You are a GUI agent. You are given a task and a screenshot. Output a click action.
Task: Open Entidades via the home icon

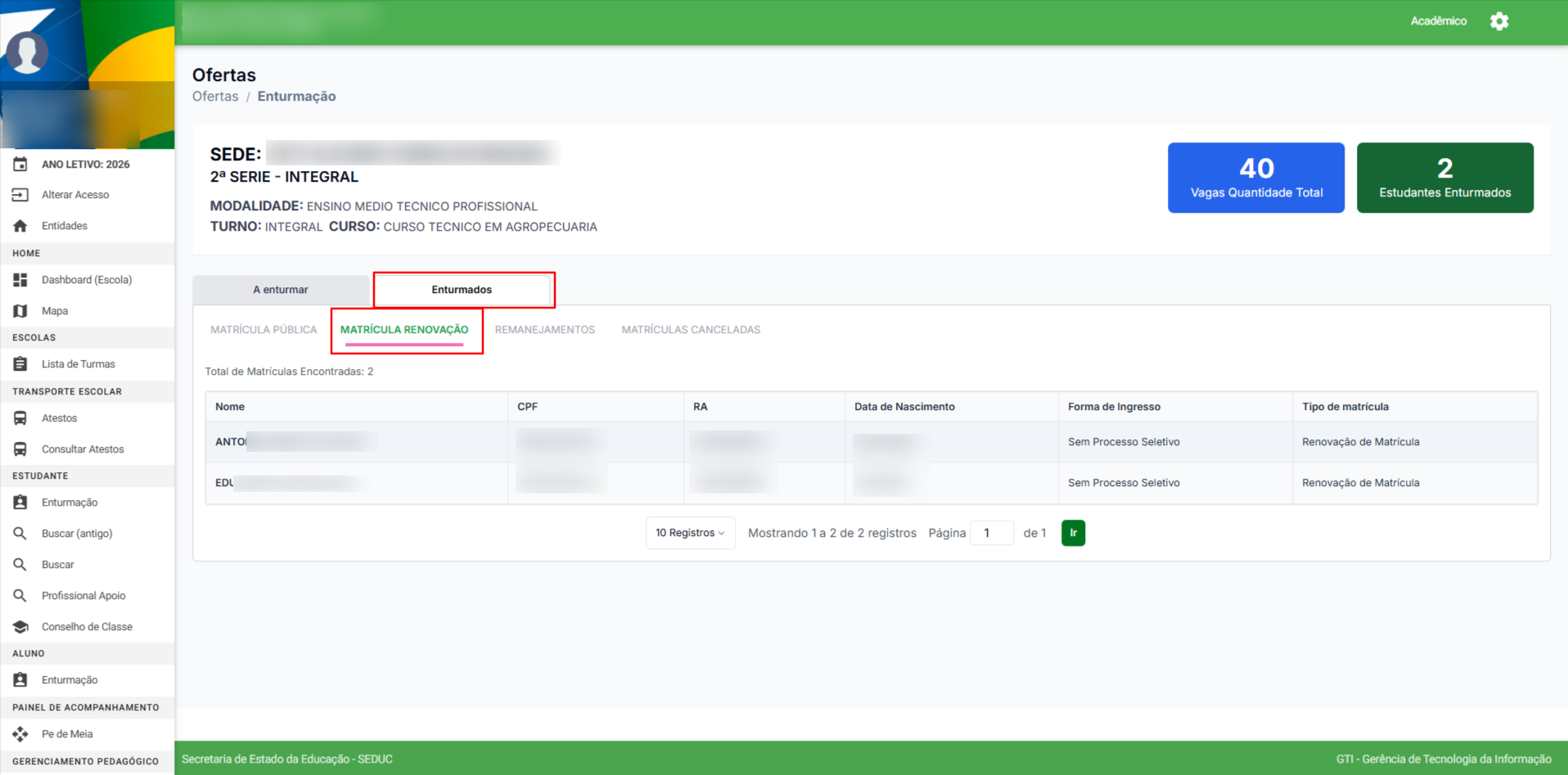click(20, 226)
